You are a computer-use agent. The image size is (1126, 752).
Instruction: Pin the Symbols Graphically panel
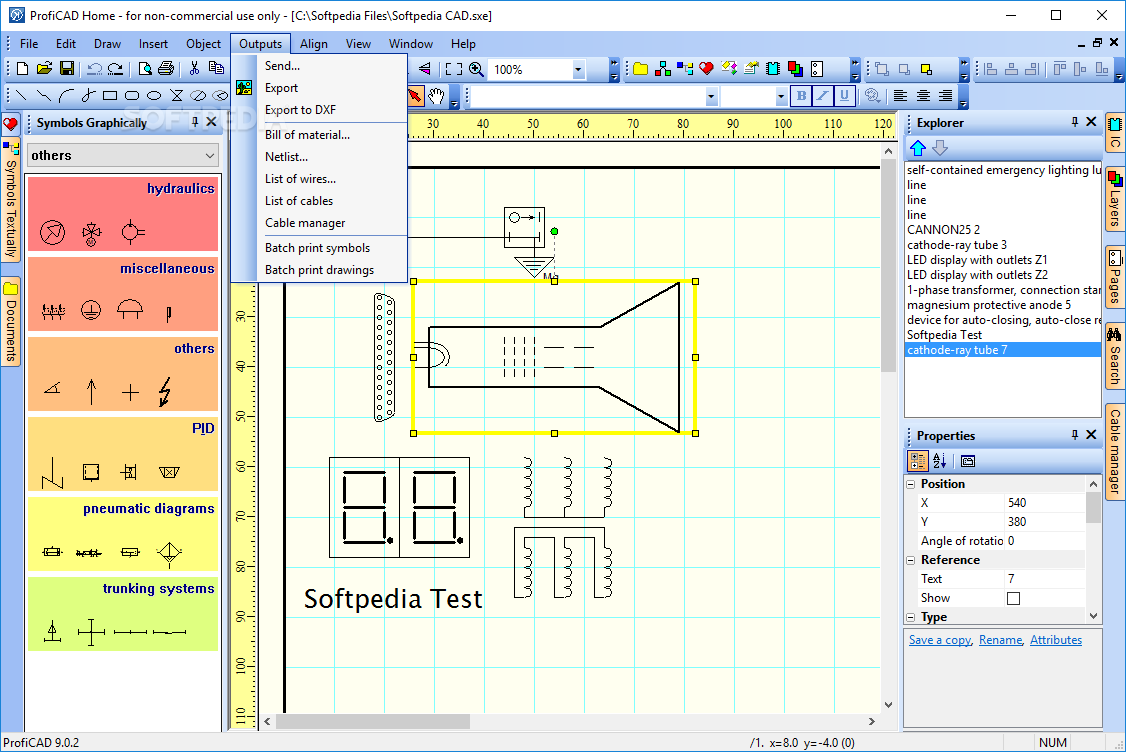coord(195,122)
